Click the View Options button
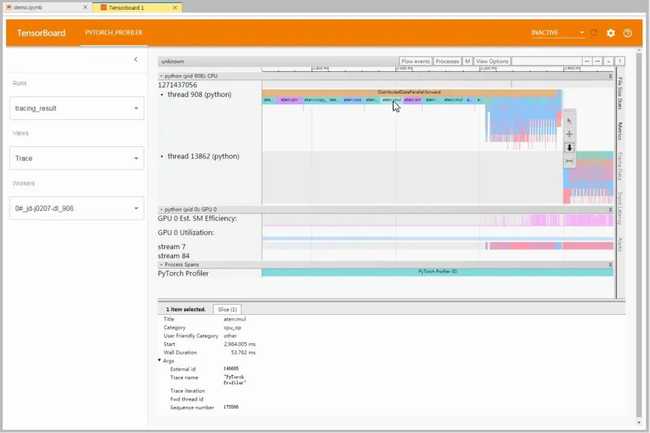The height and width of the screenshot is (433, 650). (x=492, y=61)
